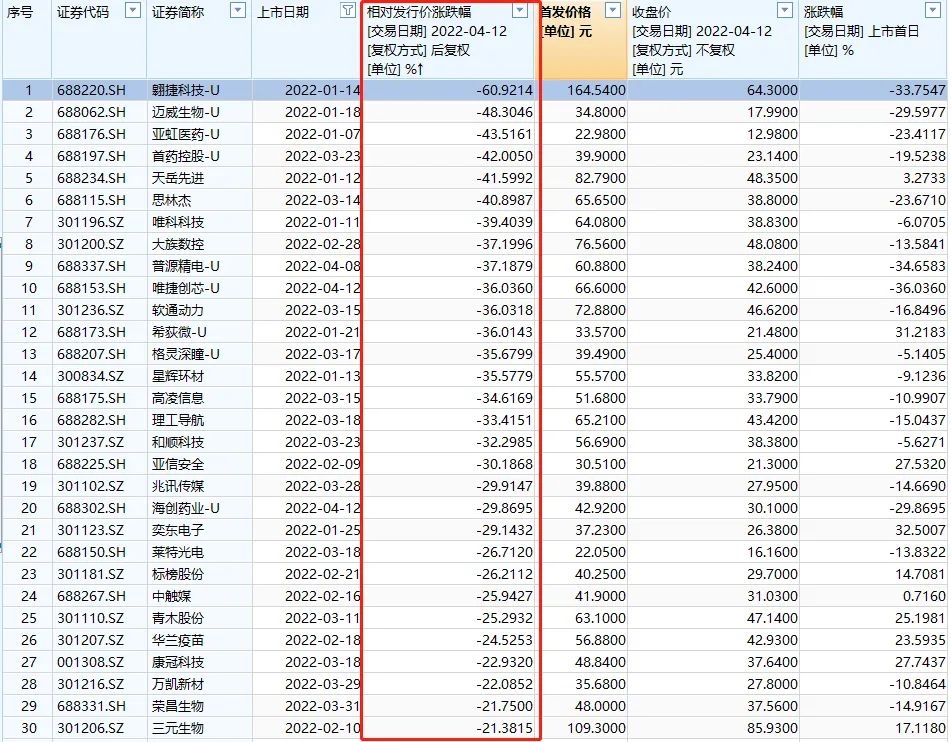
Task: Open the 首发价格 column dropdown arrow
Action: coord(613,10)
